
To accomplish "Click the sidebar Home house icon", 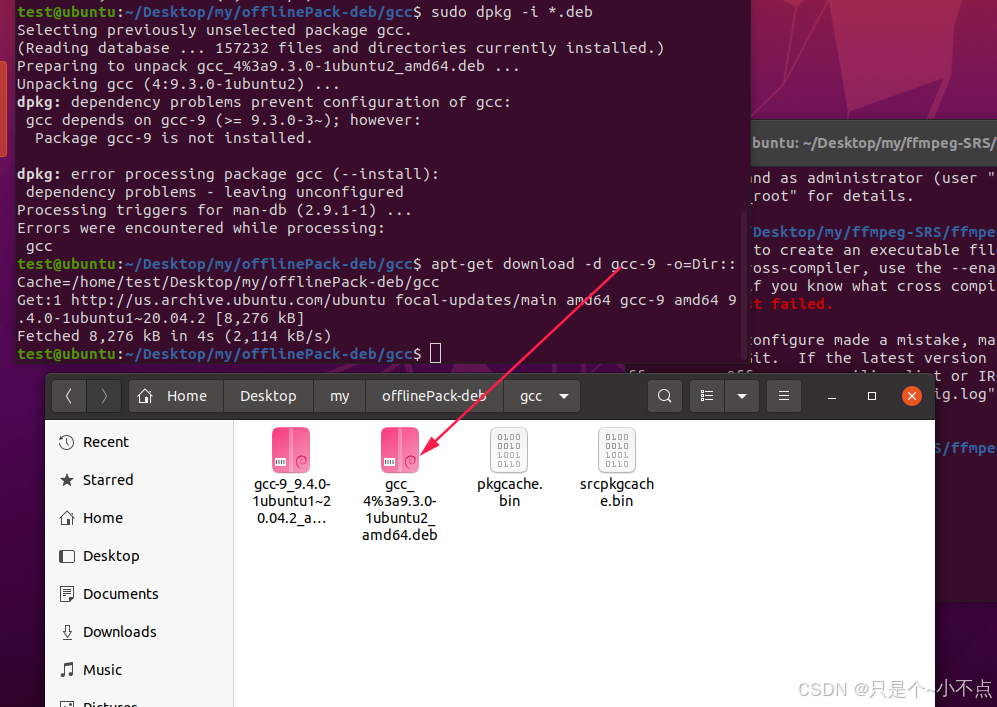I will coord(67,518).
